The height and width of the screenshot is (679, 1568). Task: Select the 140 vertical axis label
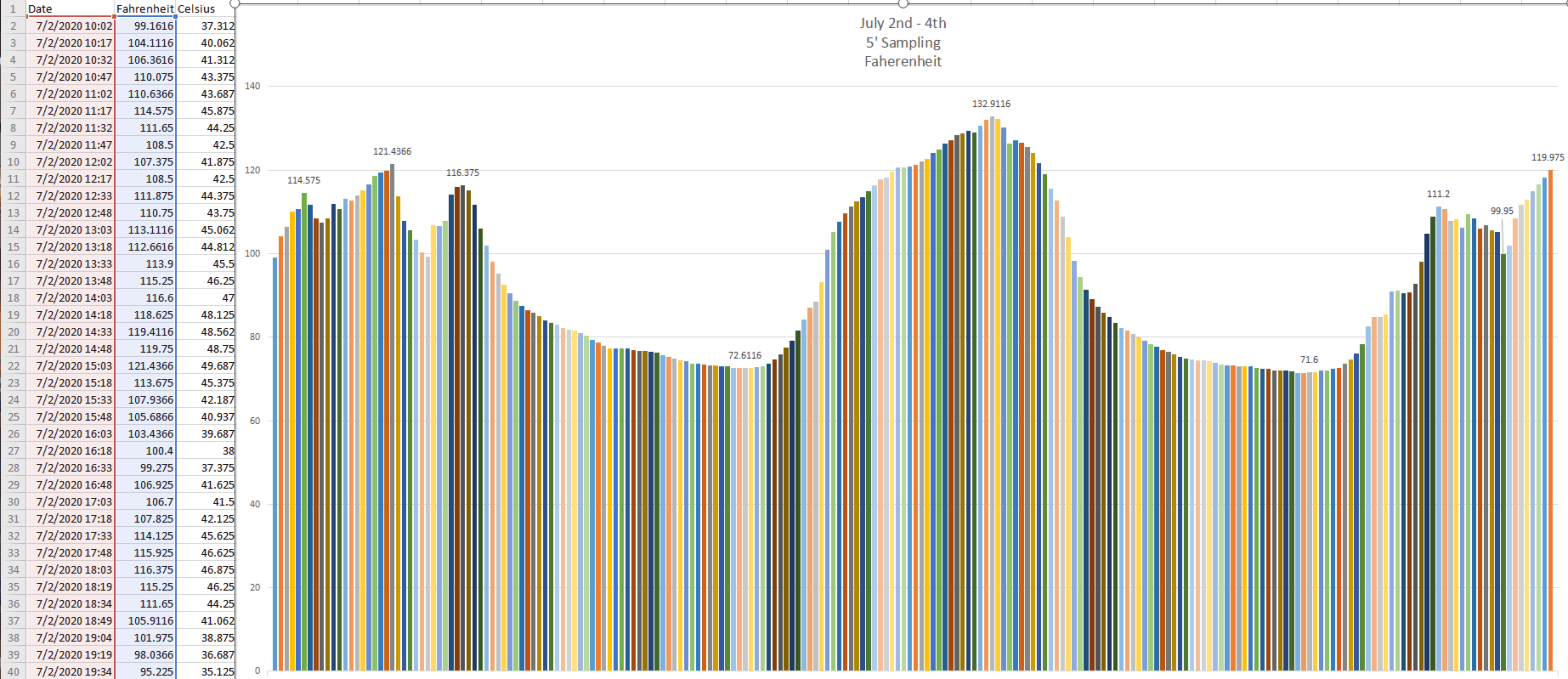pos(252,87)
